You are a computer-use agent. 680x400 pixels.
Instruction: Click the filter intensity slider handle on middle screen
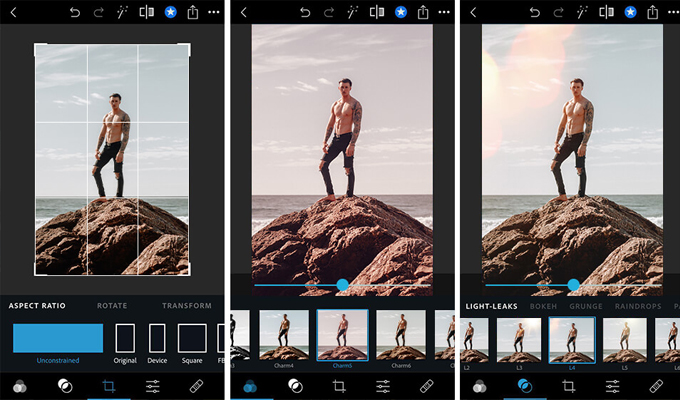(x=343, y=285)
